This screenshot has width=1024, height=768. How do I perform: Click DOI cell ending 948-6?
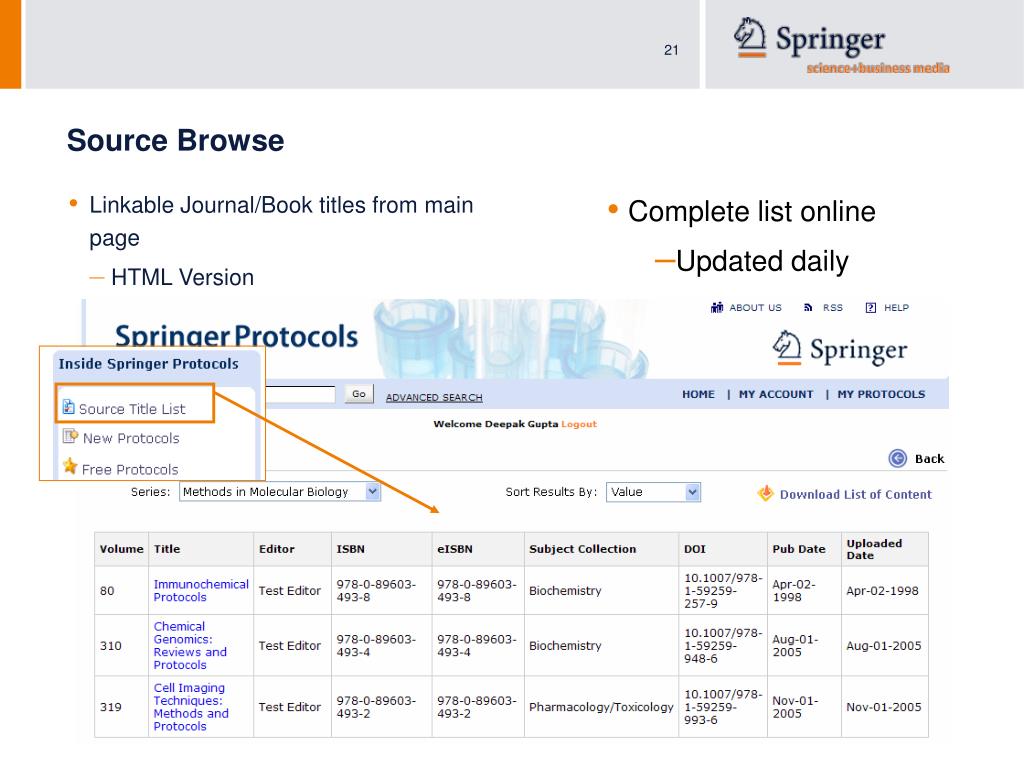coord(723,645)
